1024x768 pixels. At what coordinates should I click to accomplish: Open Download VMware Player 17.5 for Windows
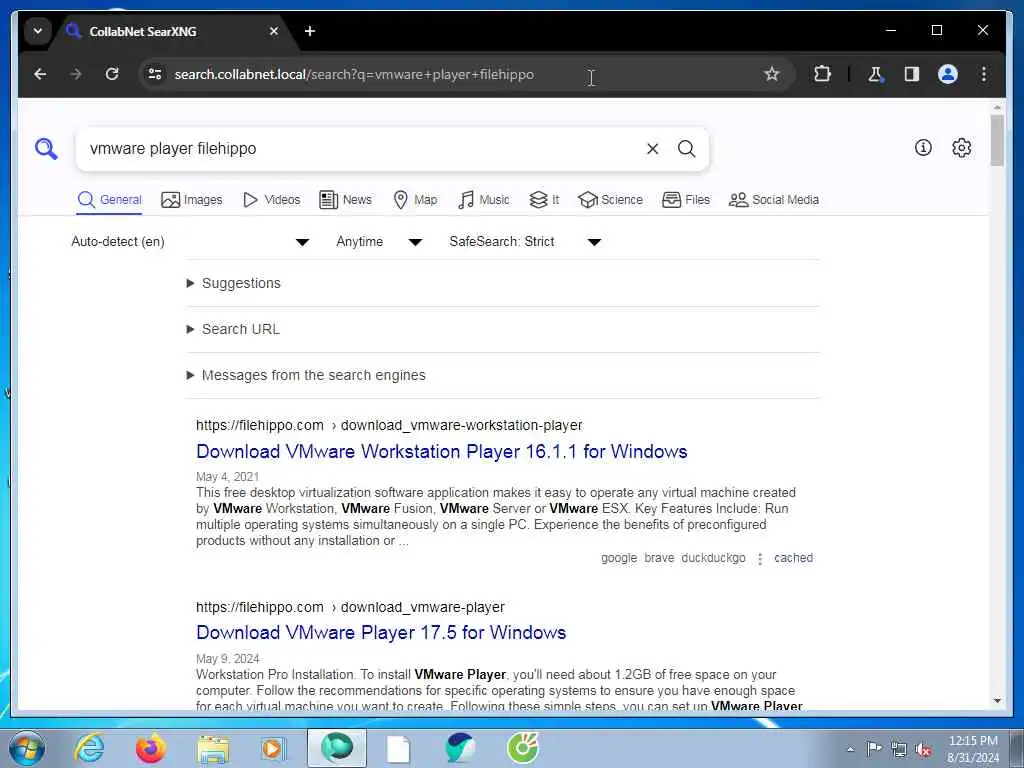click(381, 632)
